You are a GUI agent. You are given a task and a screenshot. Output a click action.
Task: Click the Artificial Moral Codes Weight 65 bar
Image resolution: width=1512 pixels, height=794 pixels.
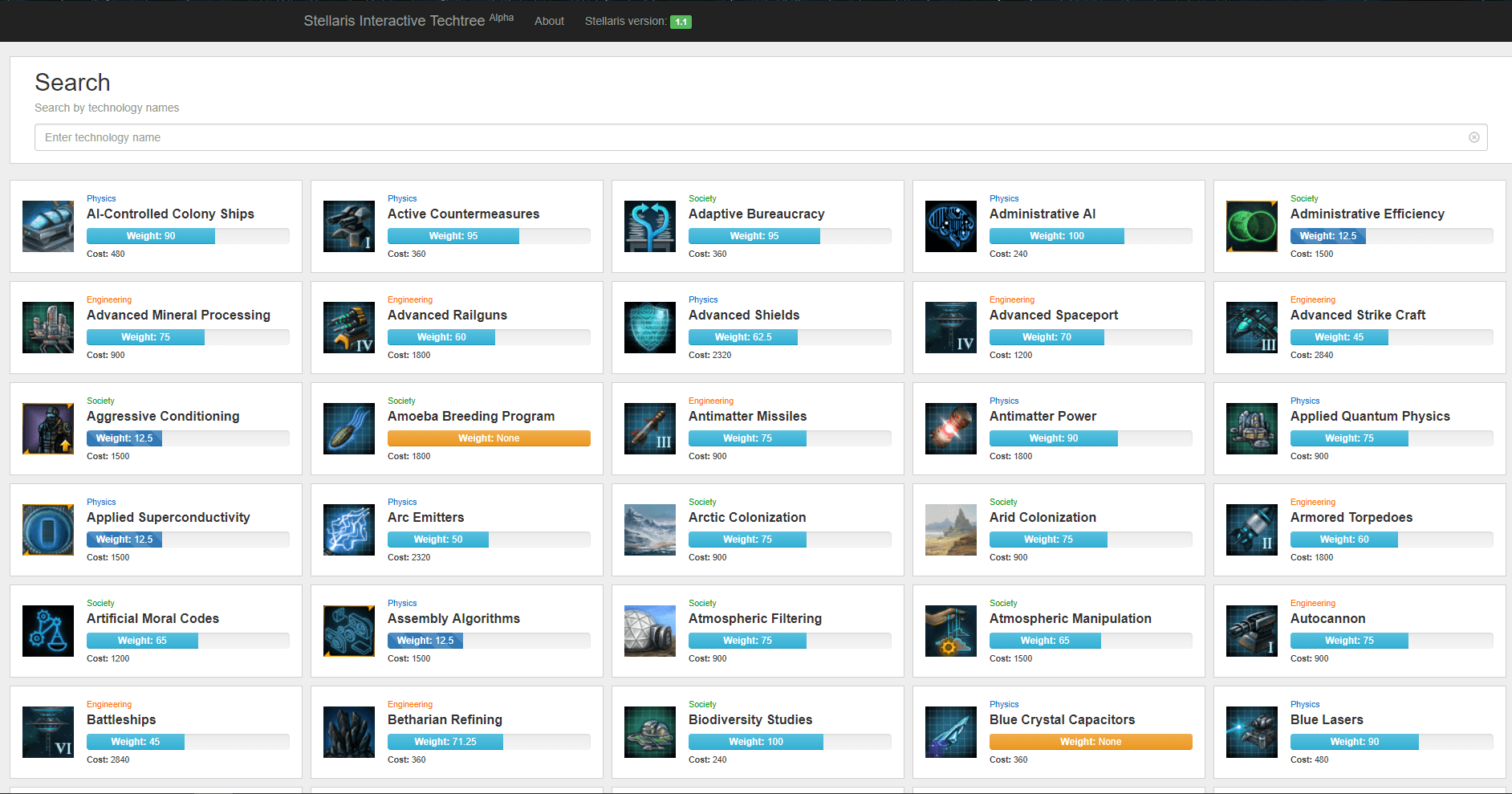[x=142, y=641]
